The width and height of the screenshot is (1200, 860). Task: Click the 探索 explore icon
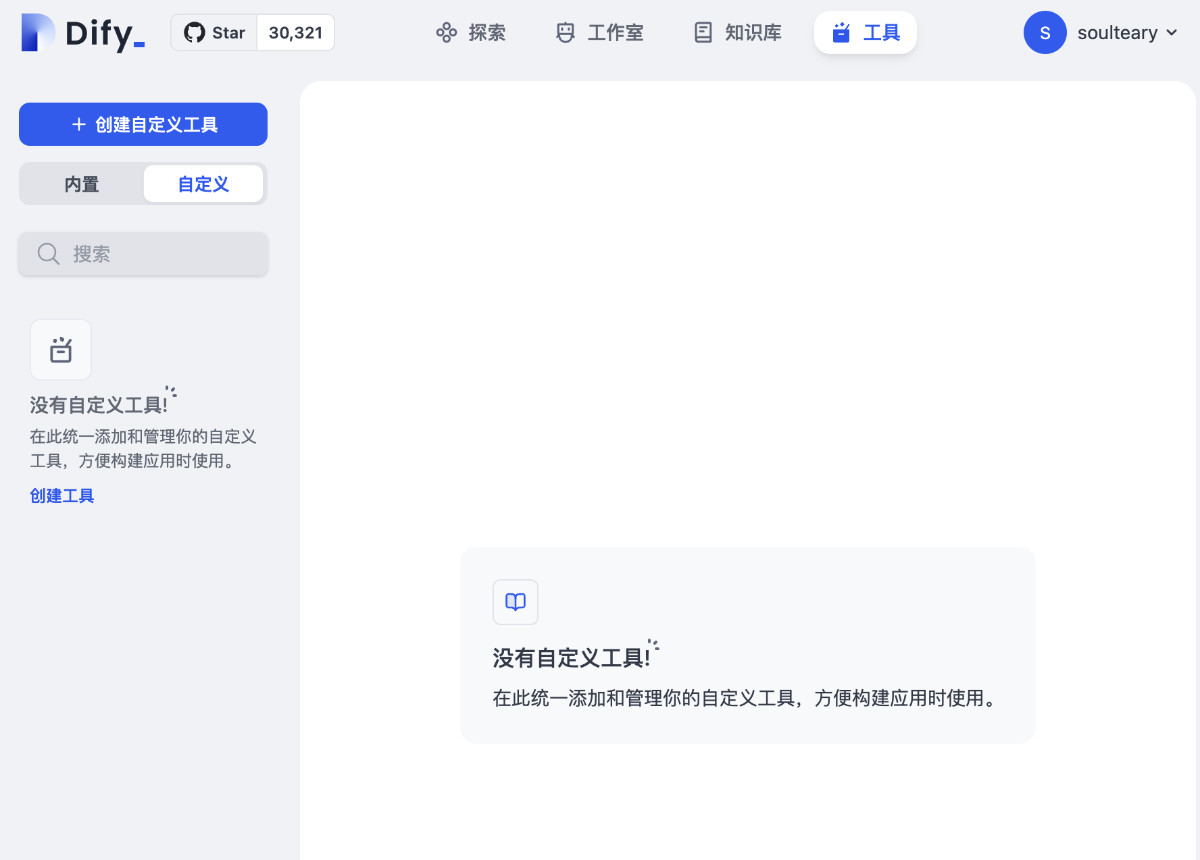pyautogui.click(x=446, y=33)
